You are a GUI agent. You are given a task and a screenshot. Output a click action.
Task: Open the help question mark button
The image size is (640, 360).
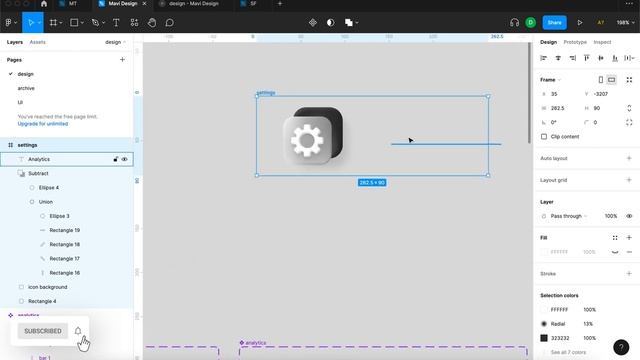[621, 347]
